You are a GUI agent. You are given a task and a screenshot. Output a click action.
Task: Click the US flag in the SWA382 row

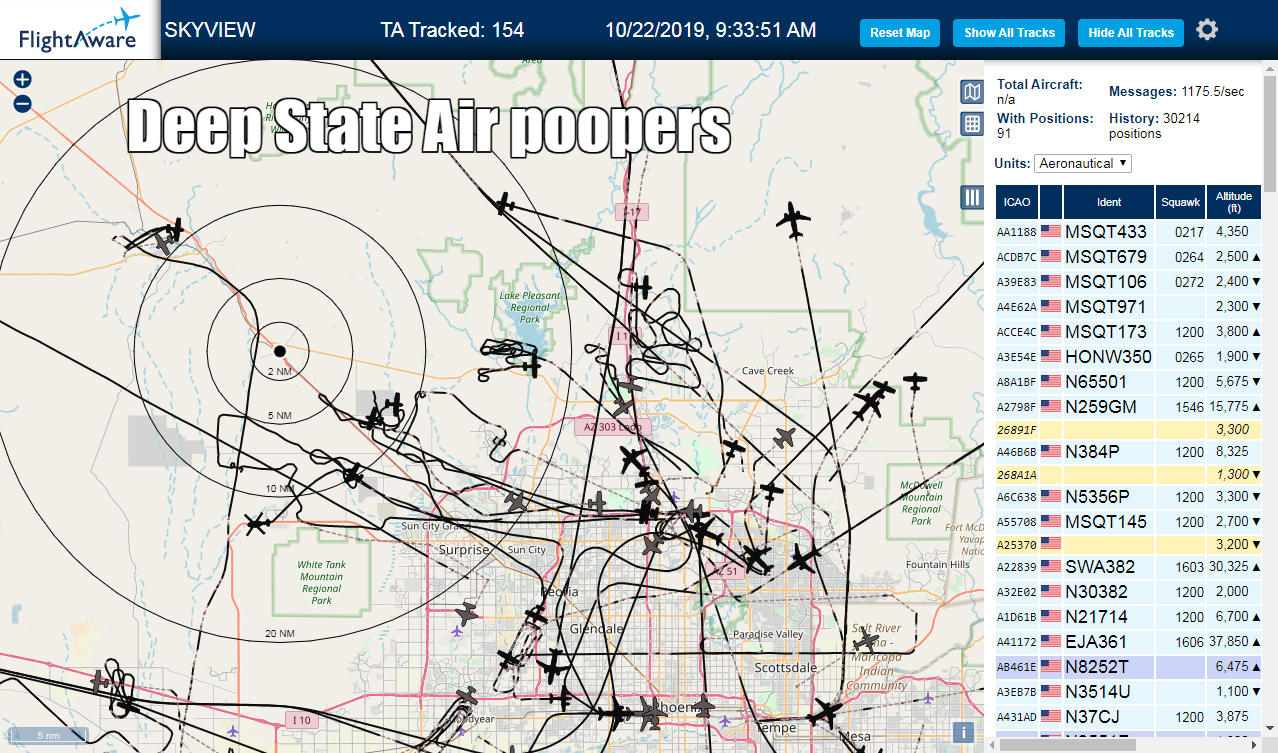[1051, 567]
